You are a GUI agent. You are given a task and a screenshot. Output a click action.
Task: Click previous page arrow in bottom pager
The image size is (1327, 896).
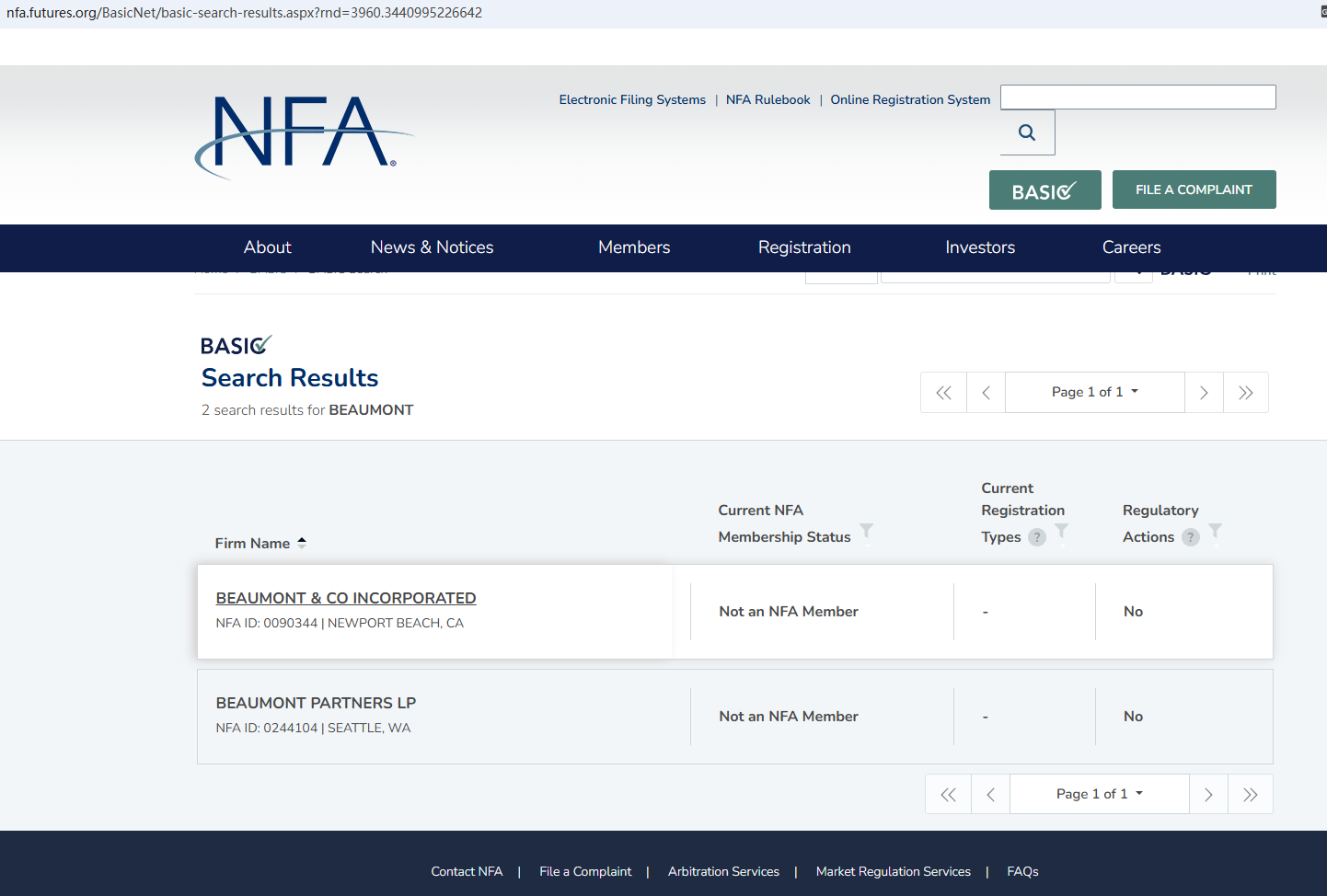tap(990, 794)
